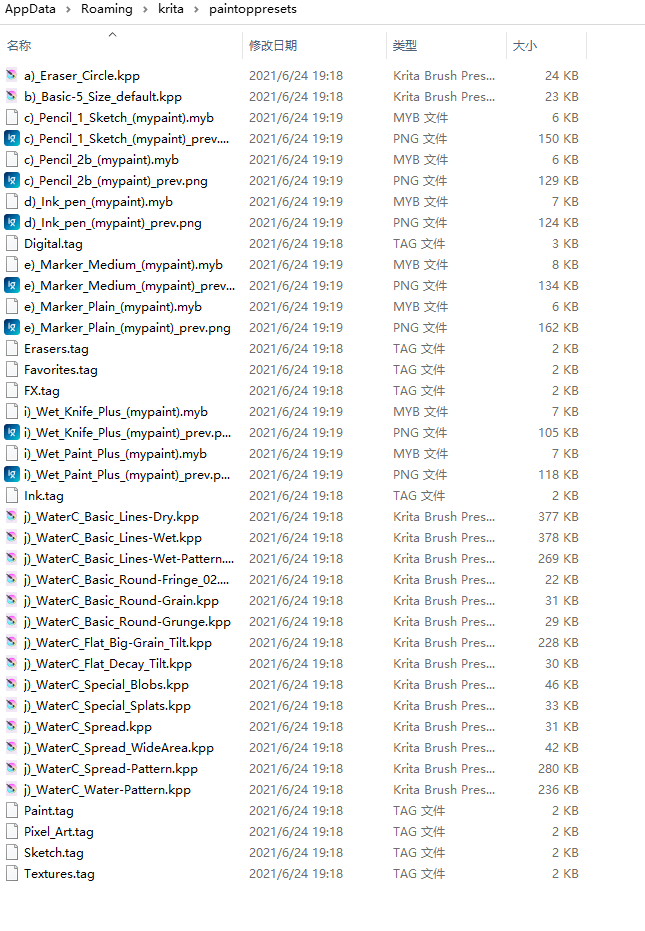
Task: Select Sketch.tag file name
Action: (x=53, y=853)
